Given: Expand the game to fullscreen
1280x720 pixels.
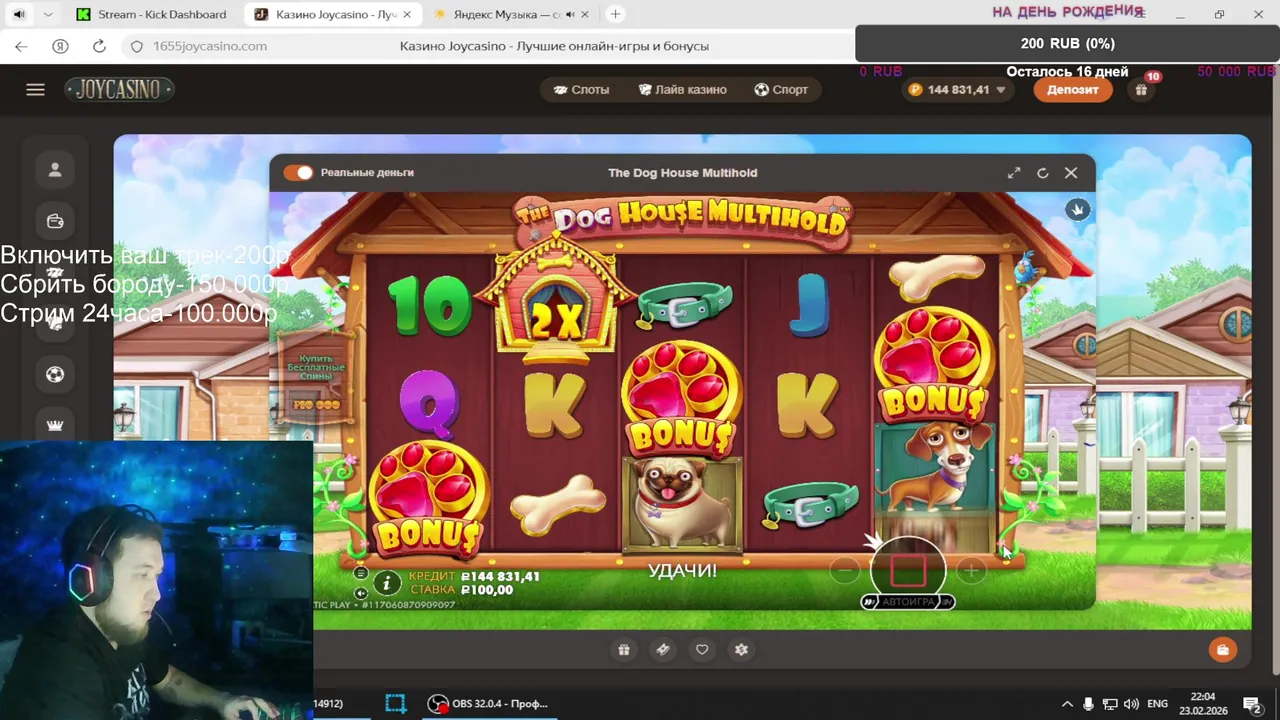Looking at the screenshot, I should (1014, 173).
